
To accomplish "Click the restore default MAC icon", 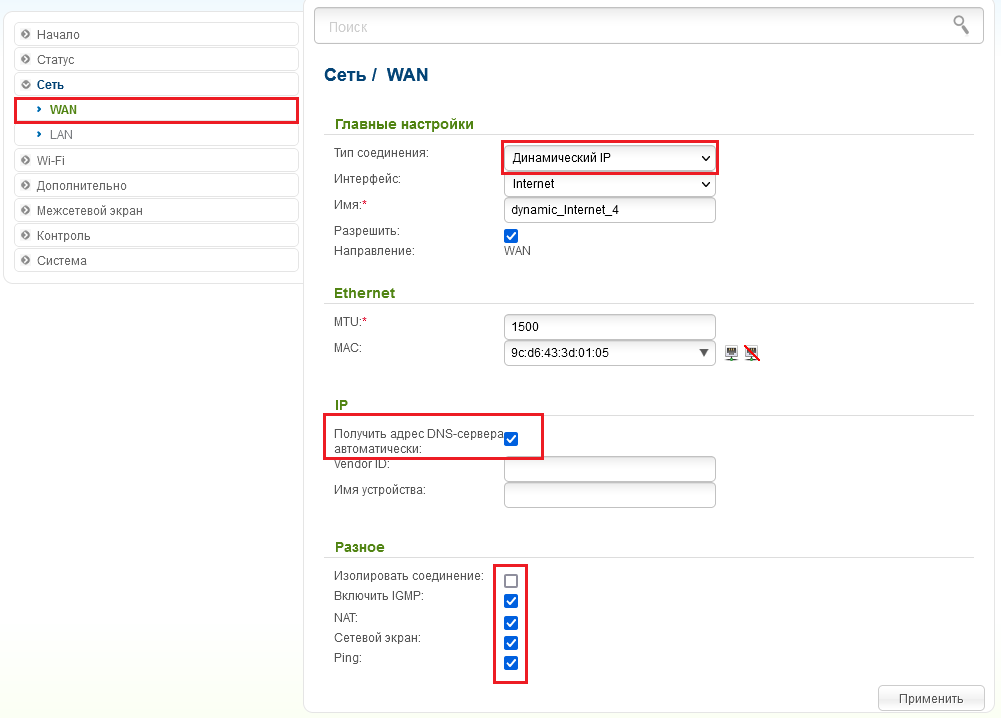I will [x=752, y=353].
